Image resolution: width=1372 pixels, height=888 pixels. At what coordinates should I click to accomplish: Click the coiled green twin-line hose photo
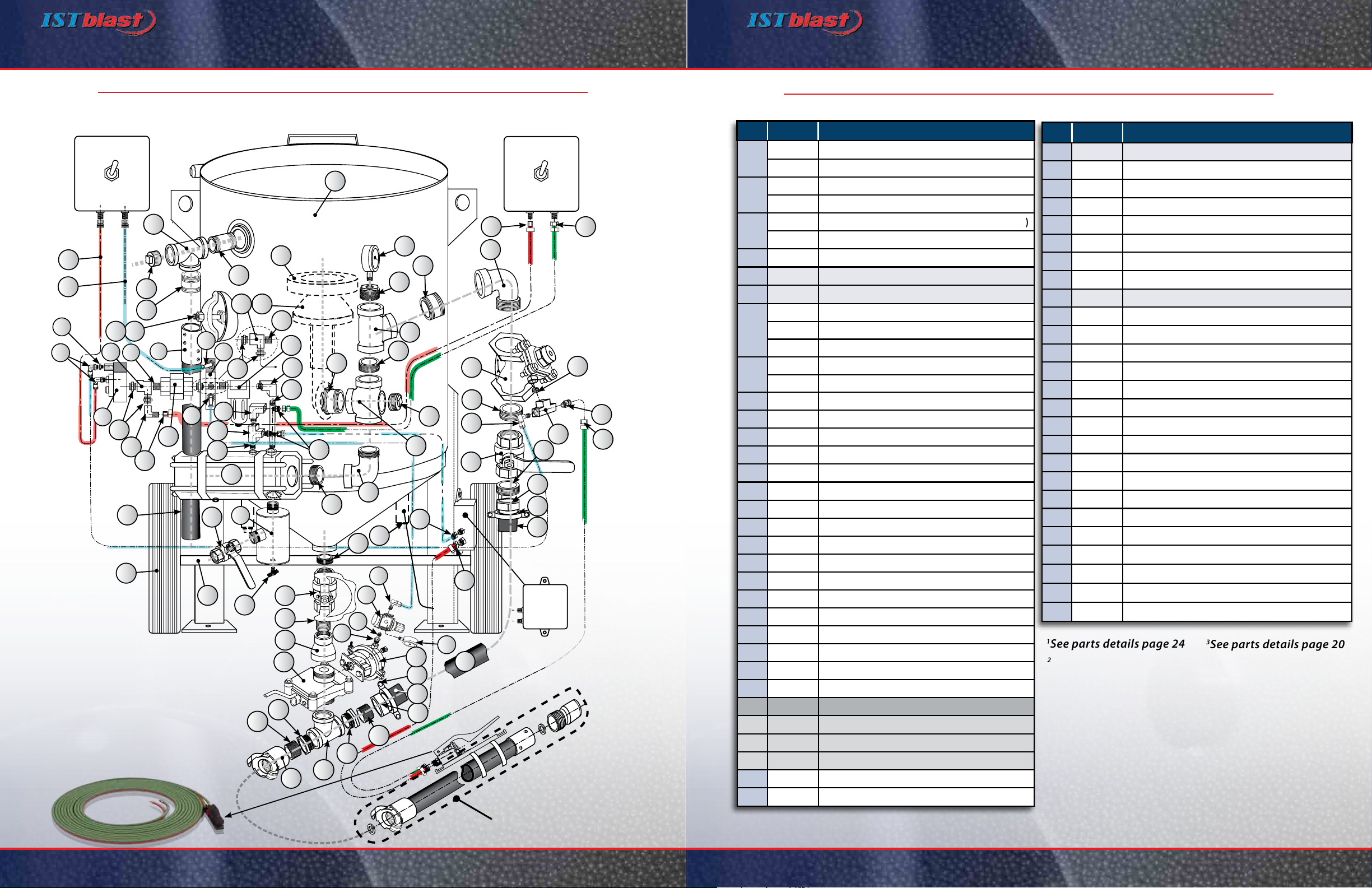coord(137,811)
